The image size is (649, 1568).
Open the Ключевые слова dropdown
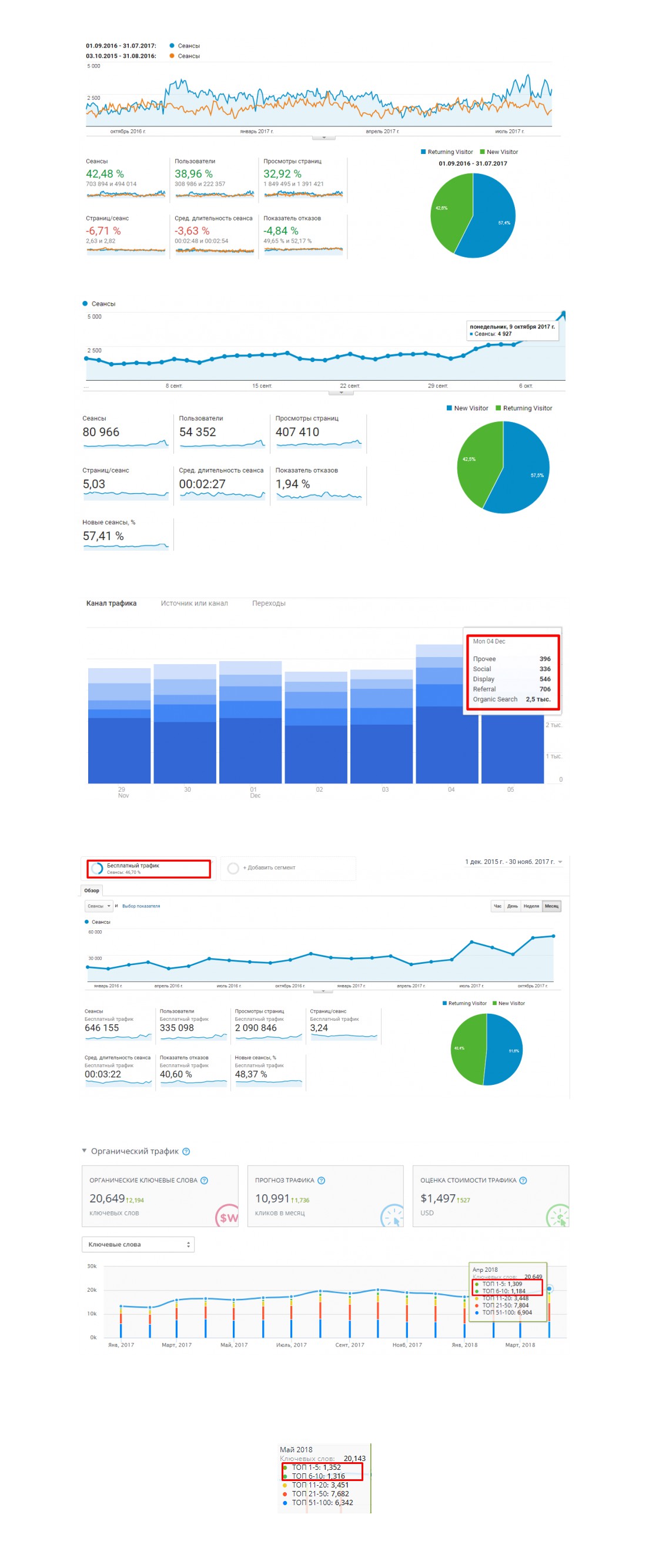coord(138,1244)
